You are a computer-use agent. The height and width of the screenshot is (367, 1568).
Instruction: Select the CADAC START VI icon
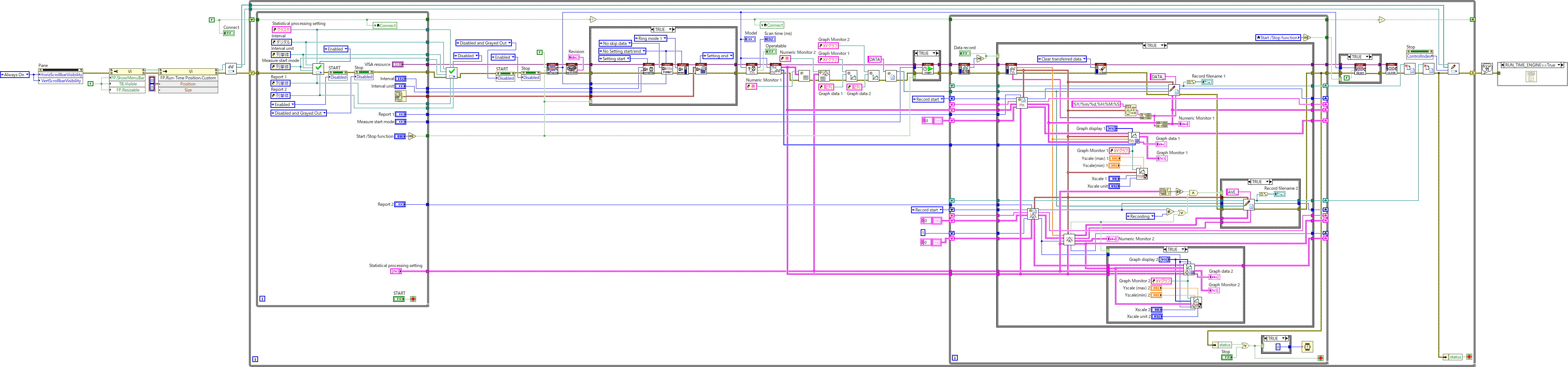coord(927,69)
